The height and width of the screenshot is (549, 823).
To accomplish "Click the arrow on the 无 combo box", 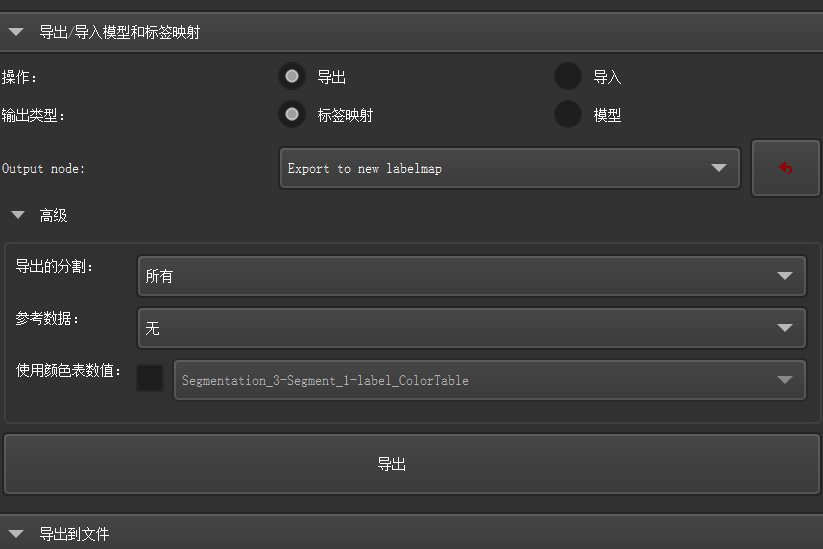I will coord(784,327).
